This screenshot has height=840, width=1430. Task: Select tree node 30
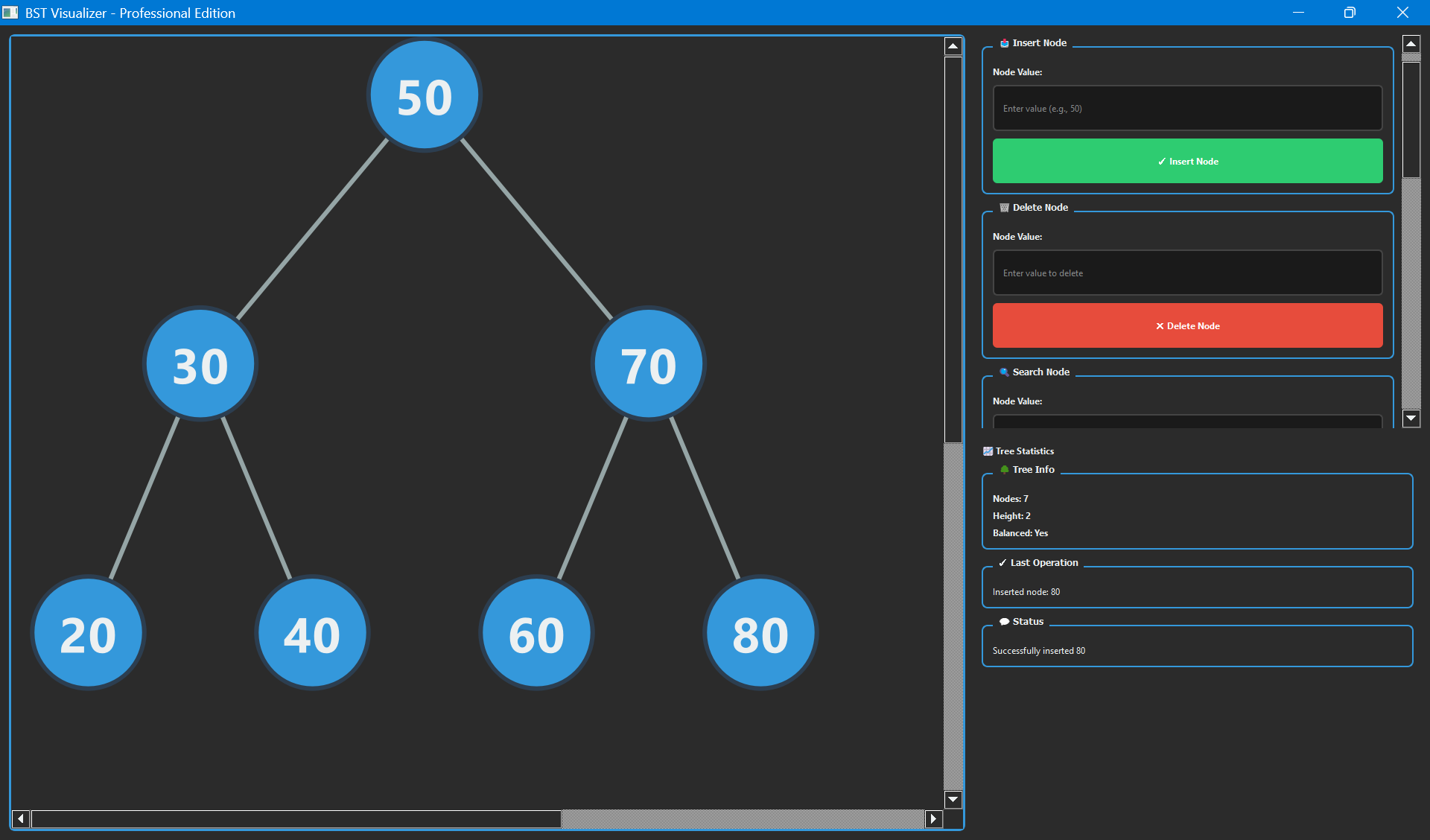pos(200,364)
